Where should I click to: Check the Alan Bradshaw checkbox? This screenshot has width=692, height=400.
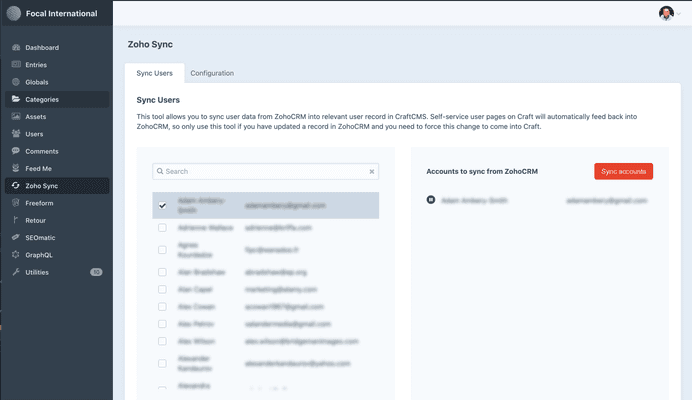tap(162, 272)
